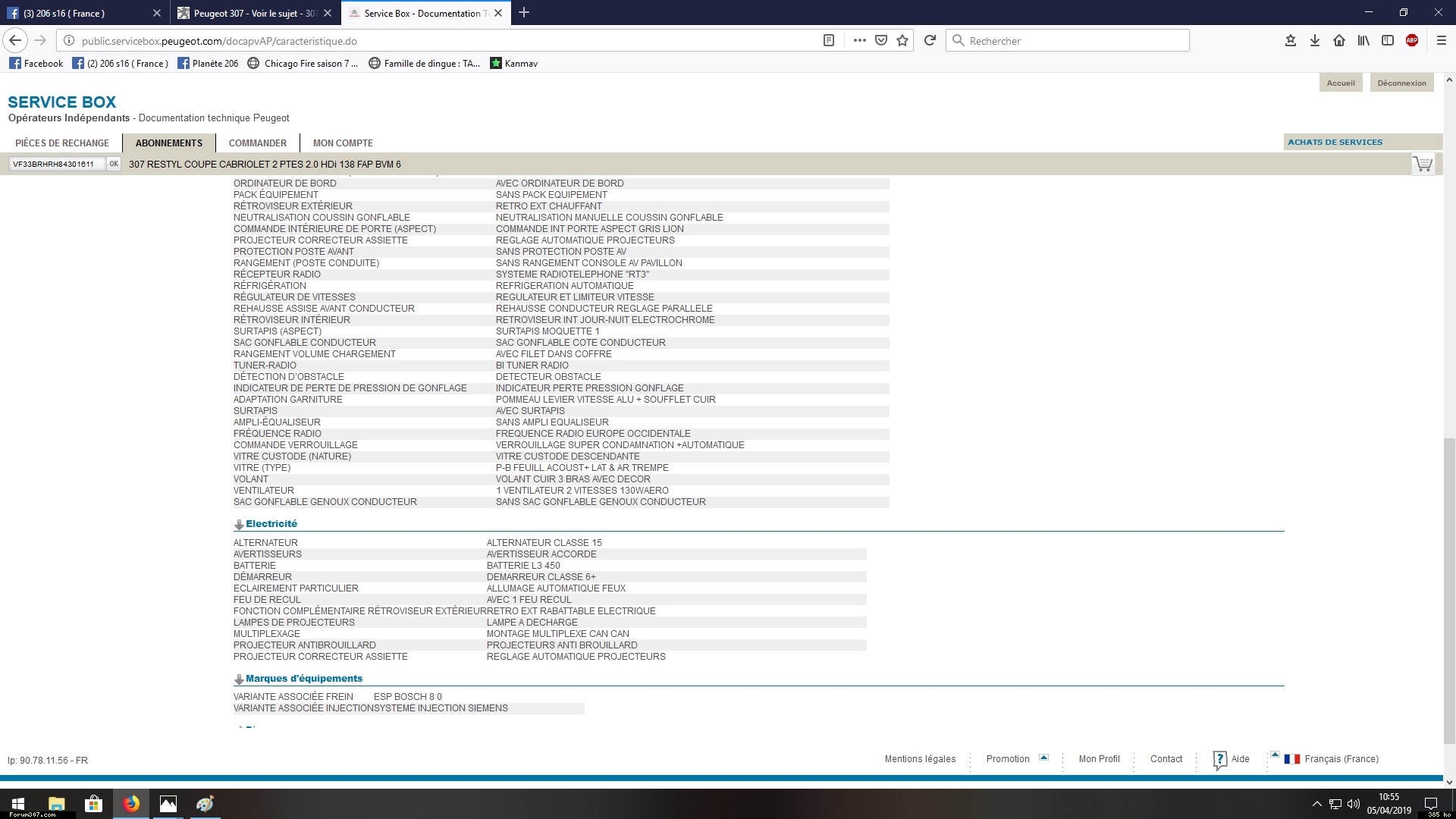The width and height of the screenshot is (1456, 819).
Task: Open Français (France) language selector
Action: click(1341, 759)
